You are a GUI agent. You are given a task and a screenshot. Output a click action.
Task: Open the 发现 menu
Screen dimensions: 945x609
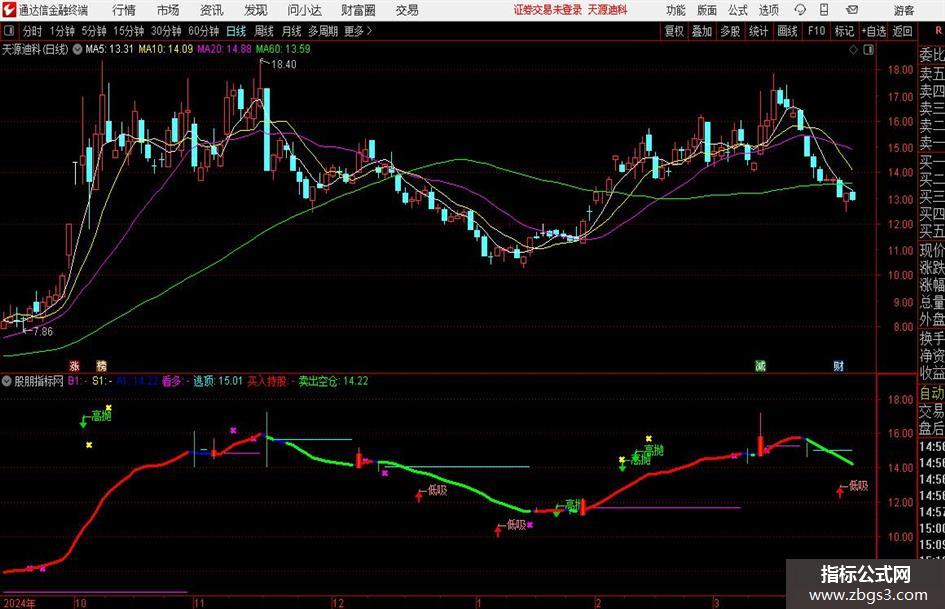(256, 10)
